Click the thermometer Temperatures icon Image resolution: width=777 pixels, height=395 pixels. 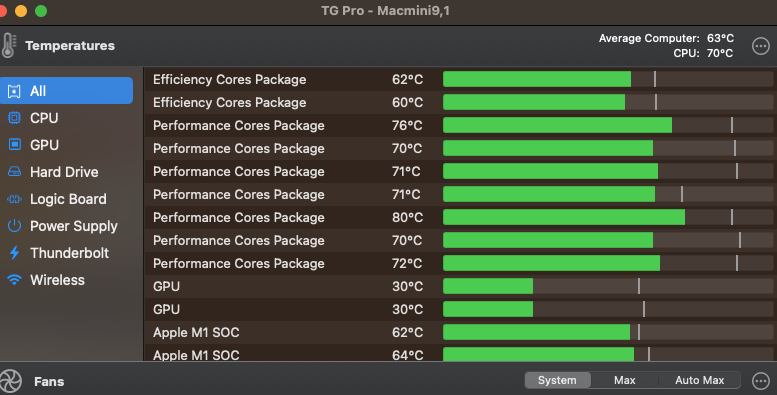(x=9, y=46)
